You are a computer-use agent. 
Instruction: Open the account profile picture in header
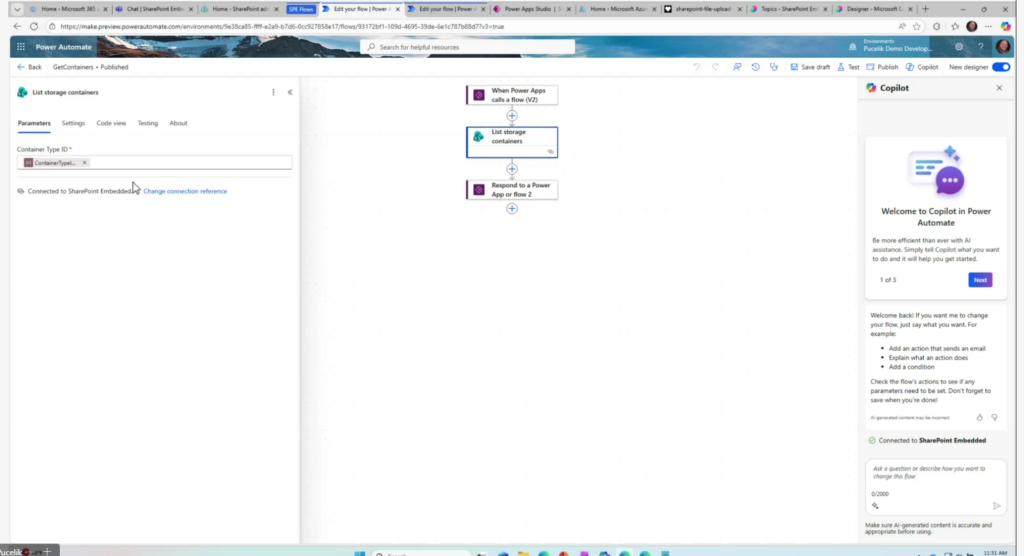click(1003, 46)
